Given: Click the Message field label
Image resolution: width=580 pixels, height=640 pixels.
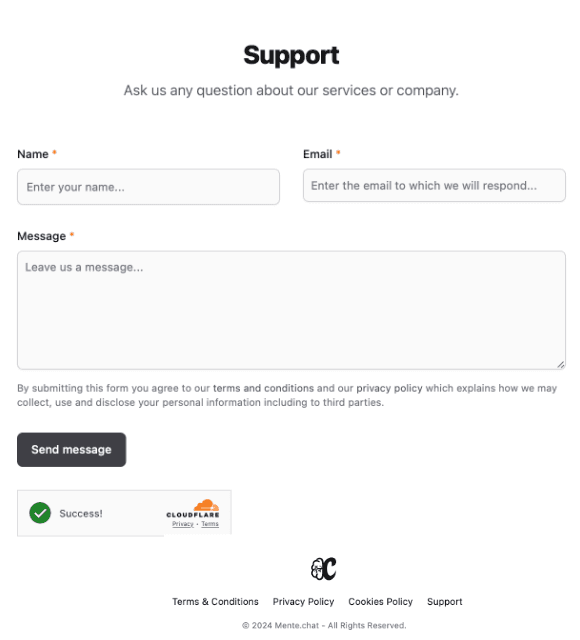Looking at the screenshot, I should [41, 236].
